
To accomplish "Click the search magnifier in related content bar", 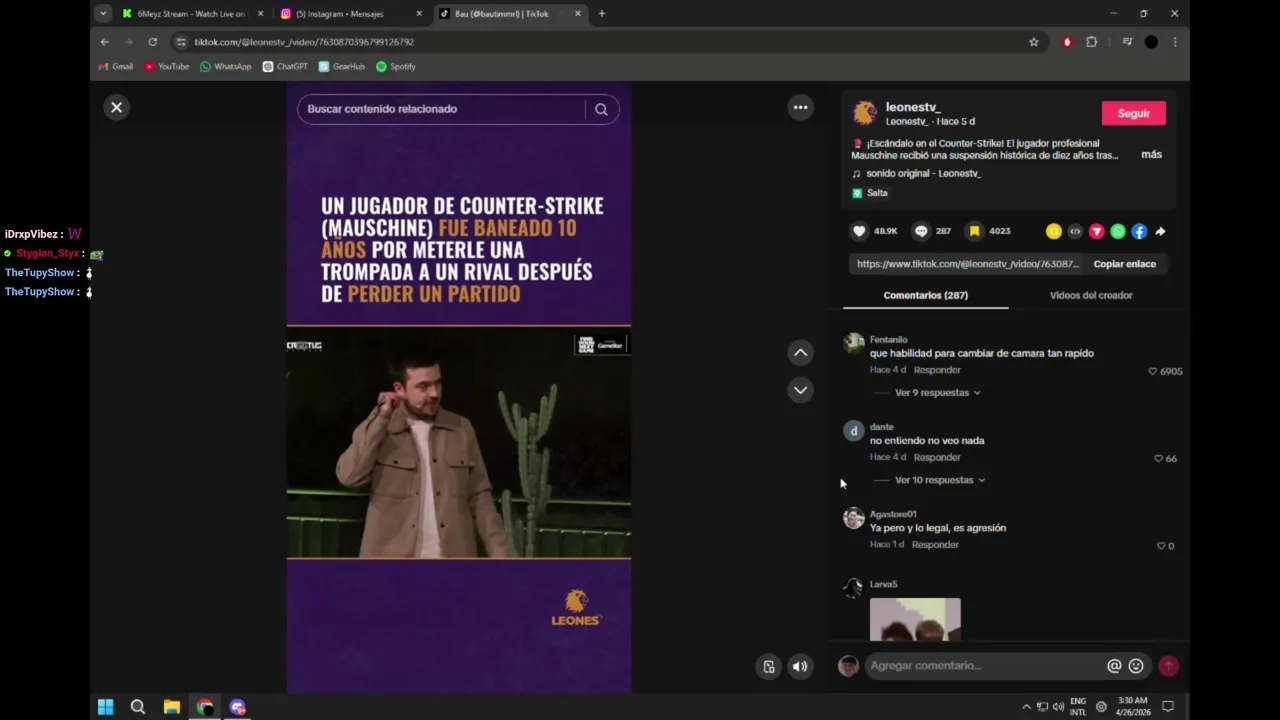I will coord(601,109).
